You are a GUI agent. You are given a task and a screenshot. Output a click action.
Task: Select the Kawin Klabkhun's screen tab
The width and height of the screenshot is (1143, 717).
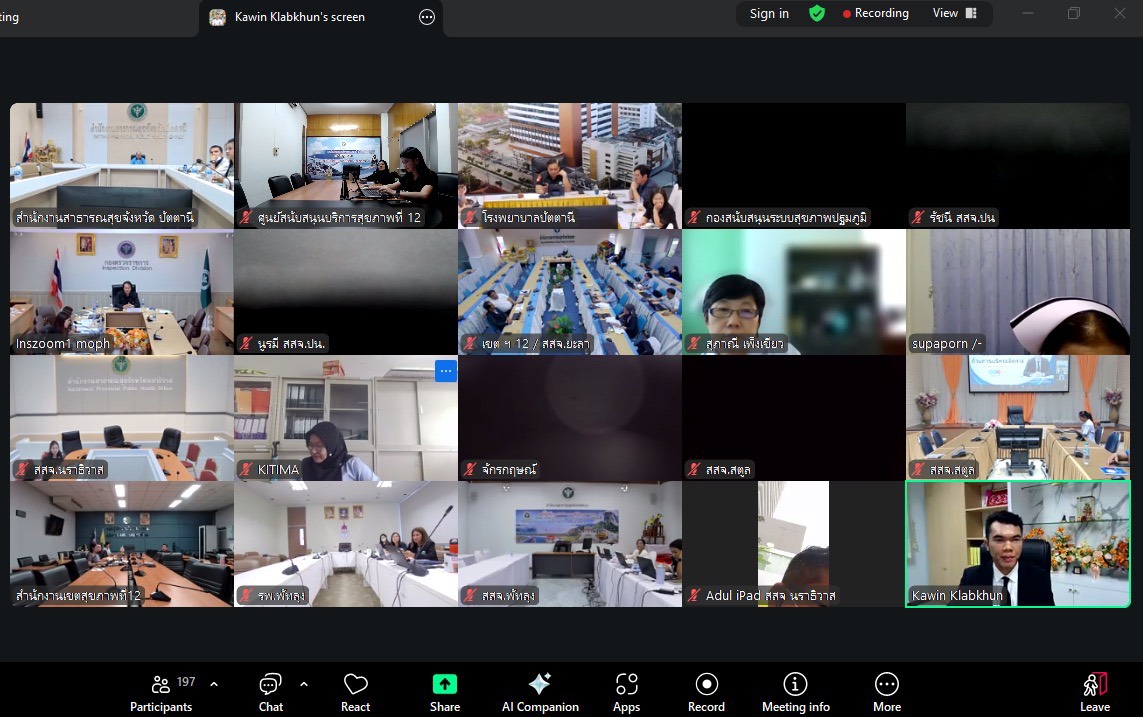(x=300, y=17)
